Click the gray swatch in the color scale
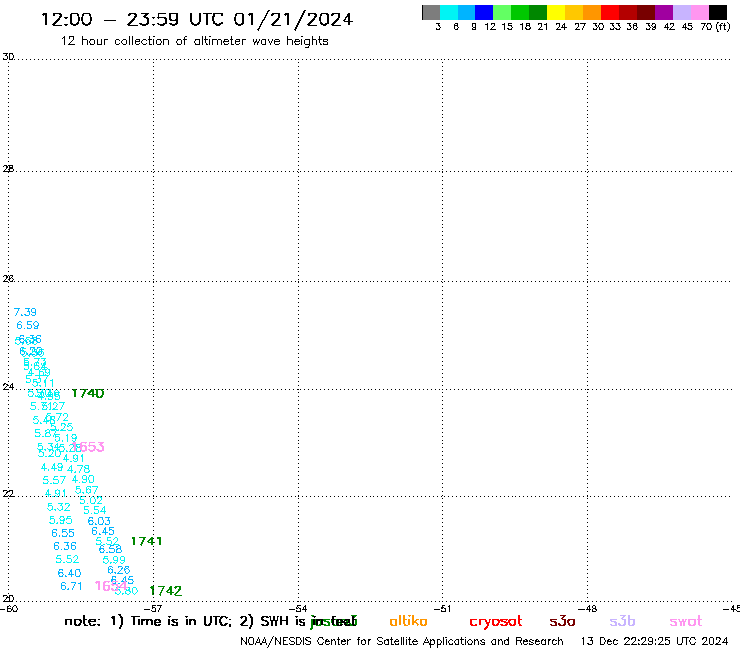 pos(431,12)
